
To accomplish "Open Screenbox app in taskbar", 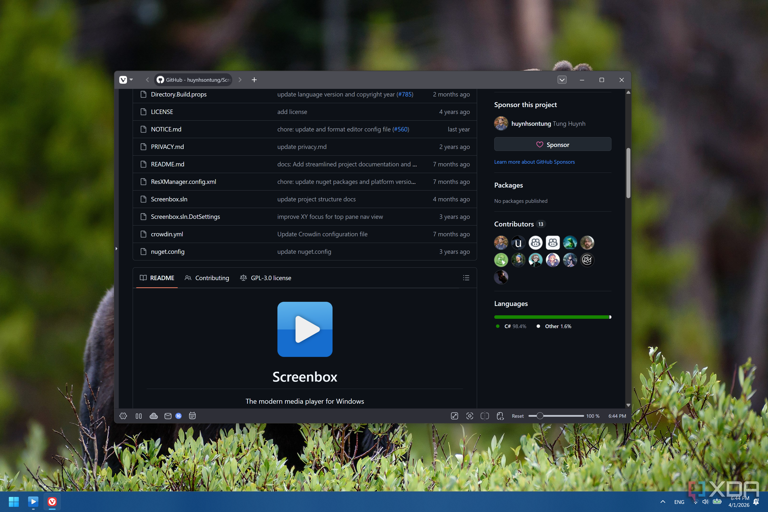I will pyautogui.click(x=33, y=502).
